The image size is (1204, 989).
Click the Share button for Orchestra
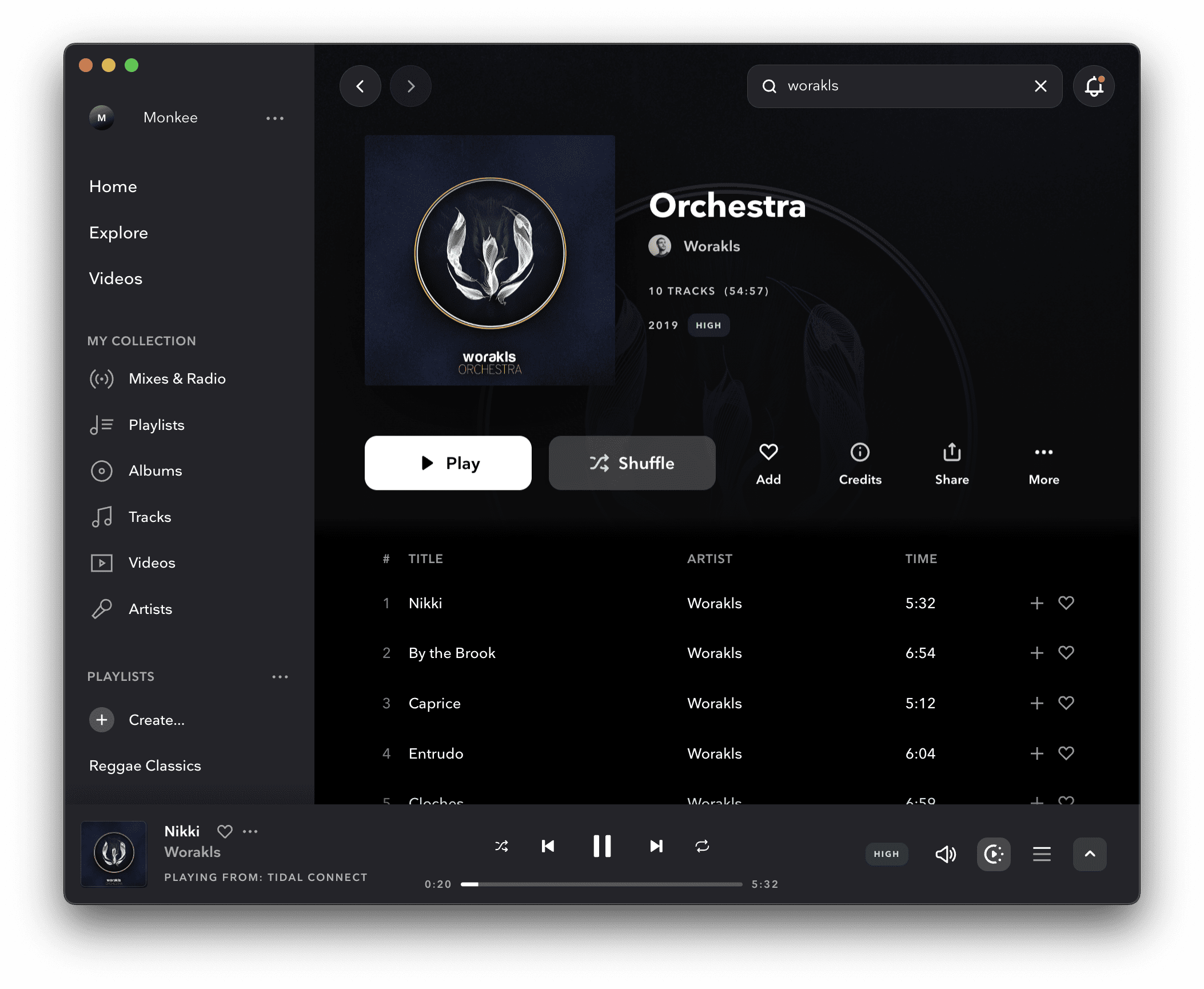coord(951,463)
